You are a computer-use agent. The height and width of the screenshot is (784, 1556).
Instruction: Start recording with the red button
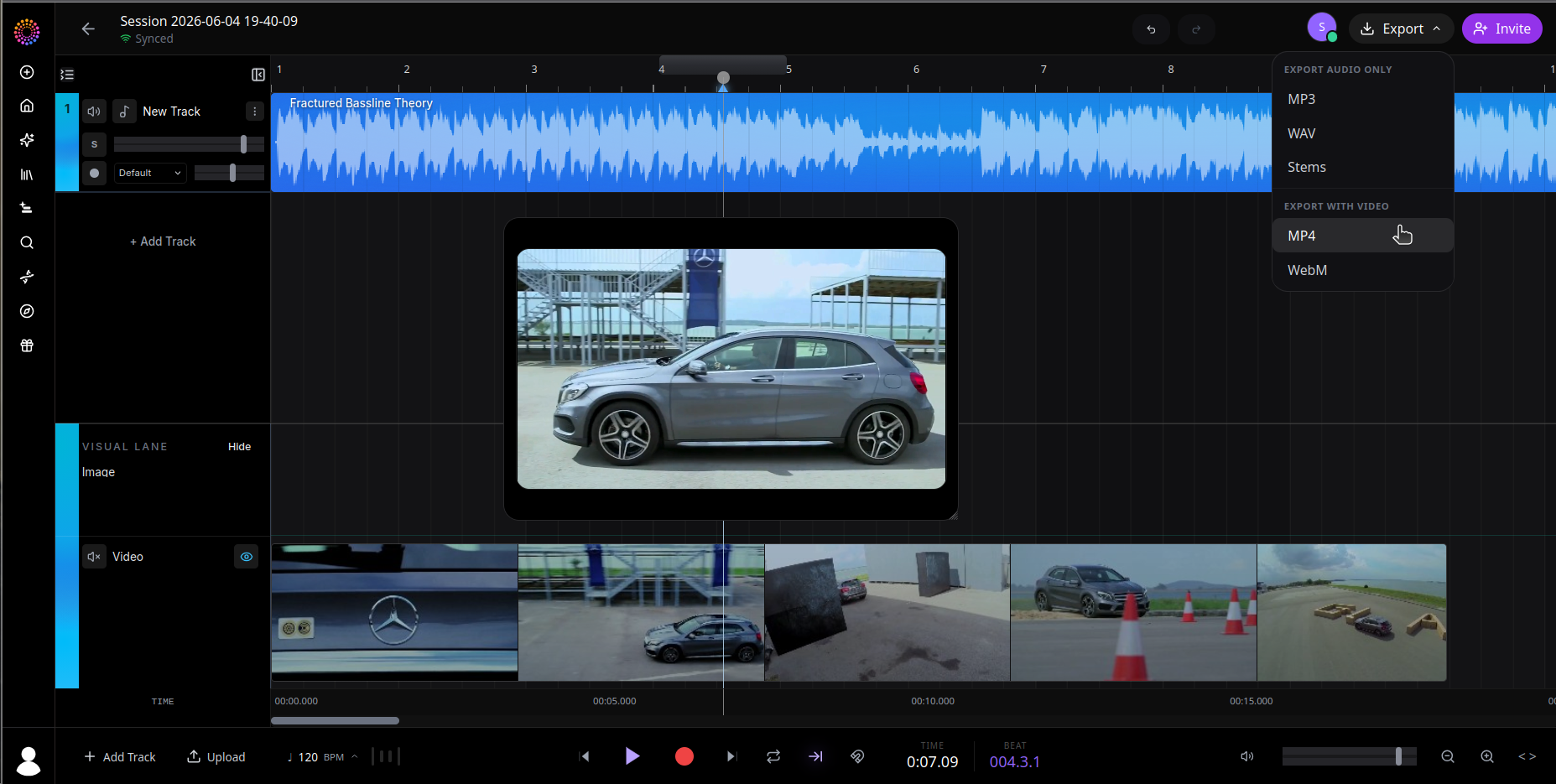[684, 756]
